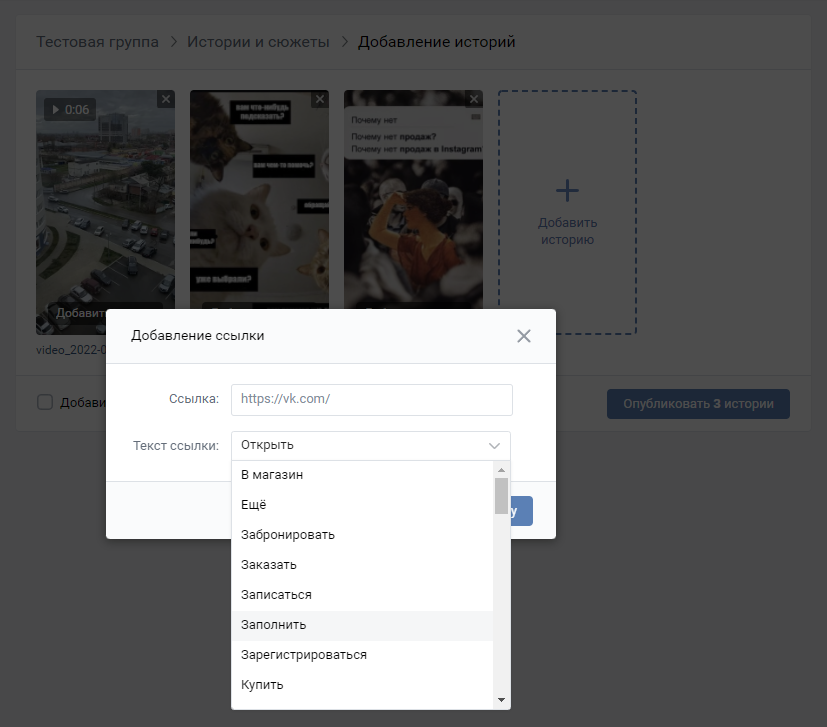Pick 'Забронировать' link text
Image resolution: width=827 pixels, height=727 pixels.
click(x=288, y=535)
